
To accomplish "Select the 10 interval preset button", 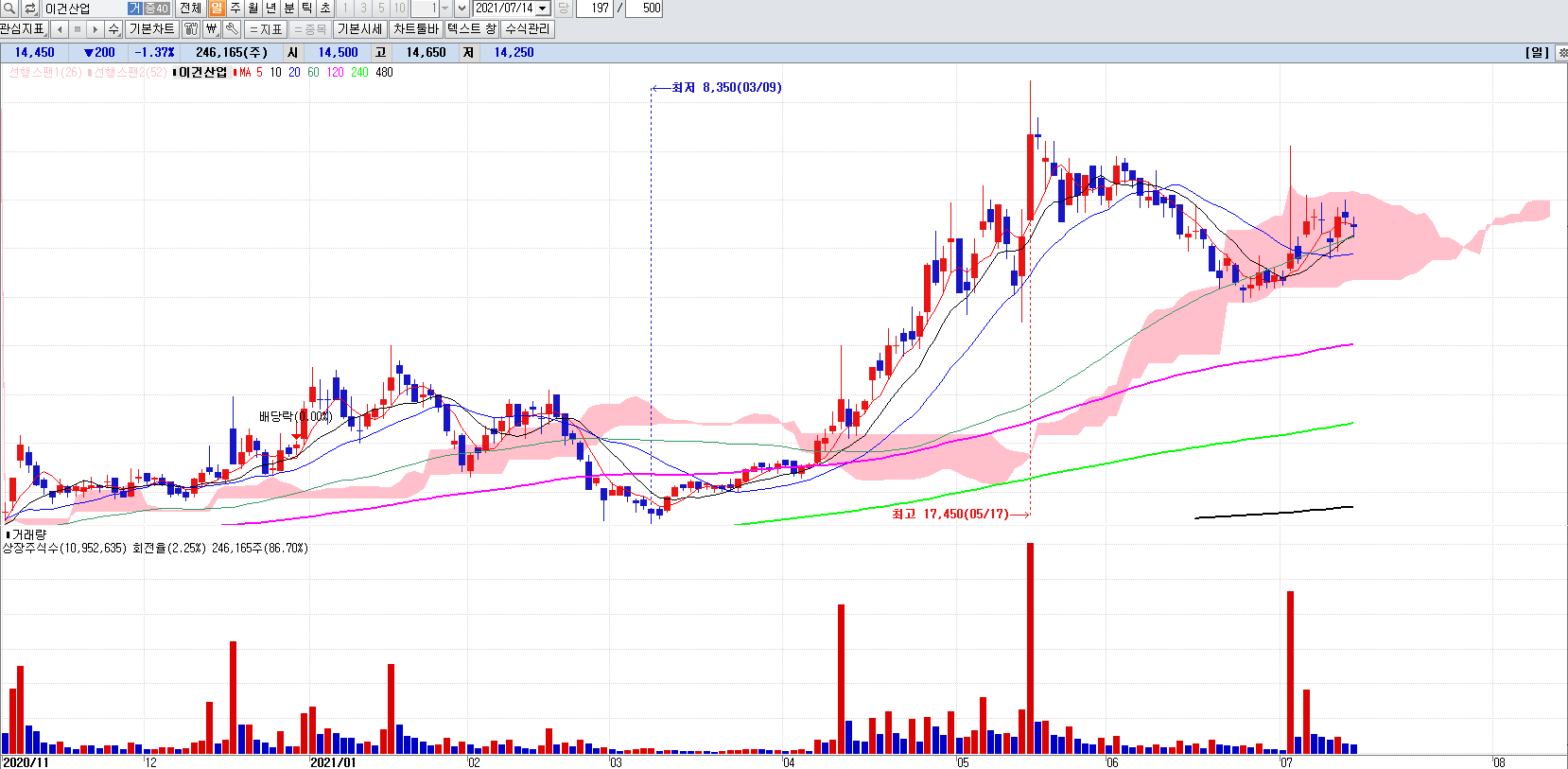I will coord(399,9).
